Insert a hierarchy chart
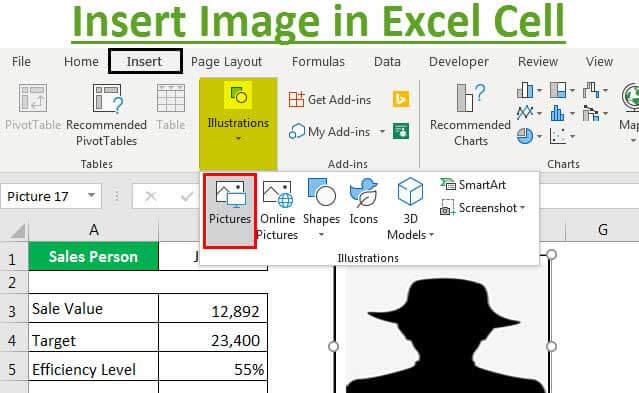Screen dimensions: 639x393 point(558,90)
